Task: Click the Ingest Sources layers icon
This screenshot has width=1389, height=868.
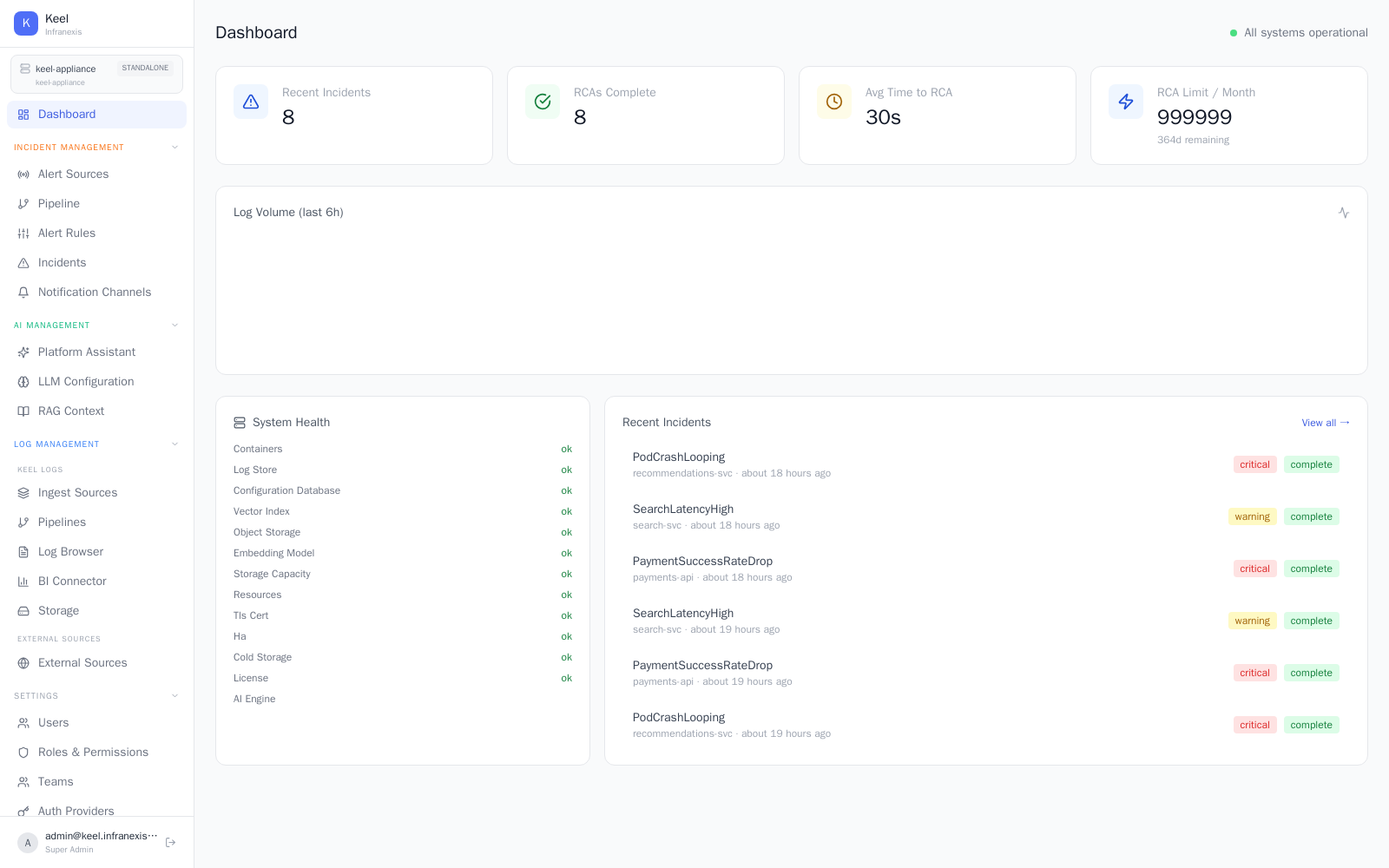Action: point(23,493)
